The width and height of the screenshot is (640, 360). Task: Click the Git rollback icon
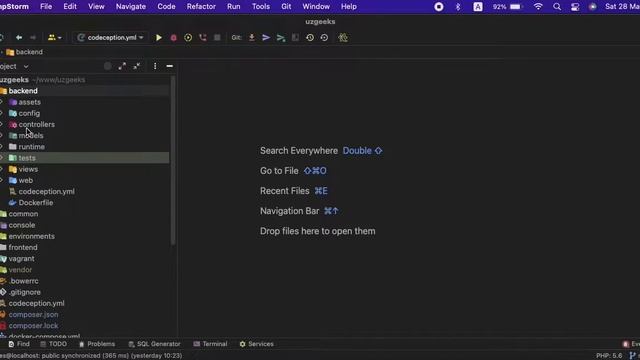coord(324,38)
